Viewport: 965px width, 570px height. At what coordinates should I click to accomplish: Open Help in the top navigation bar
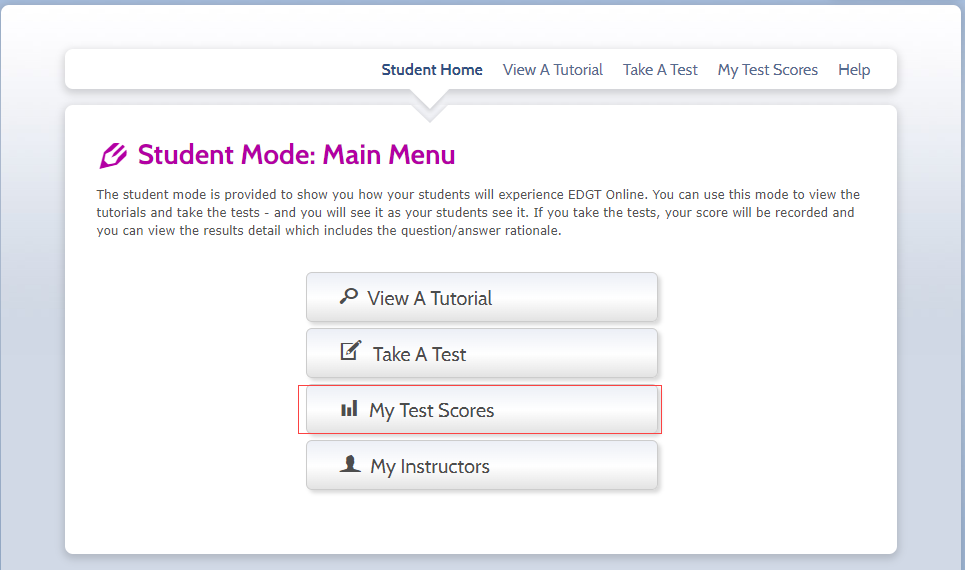854,70
